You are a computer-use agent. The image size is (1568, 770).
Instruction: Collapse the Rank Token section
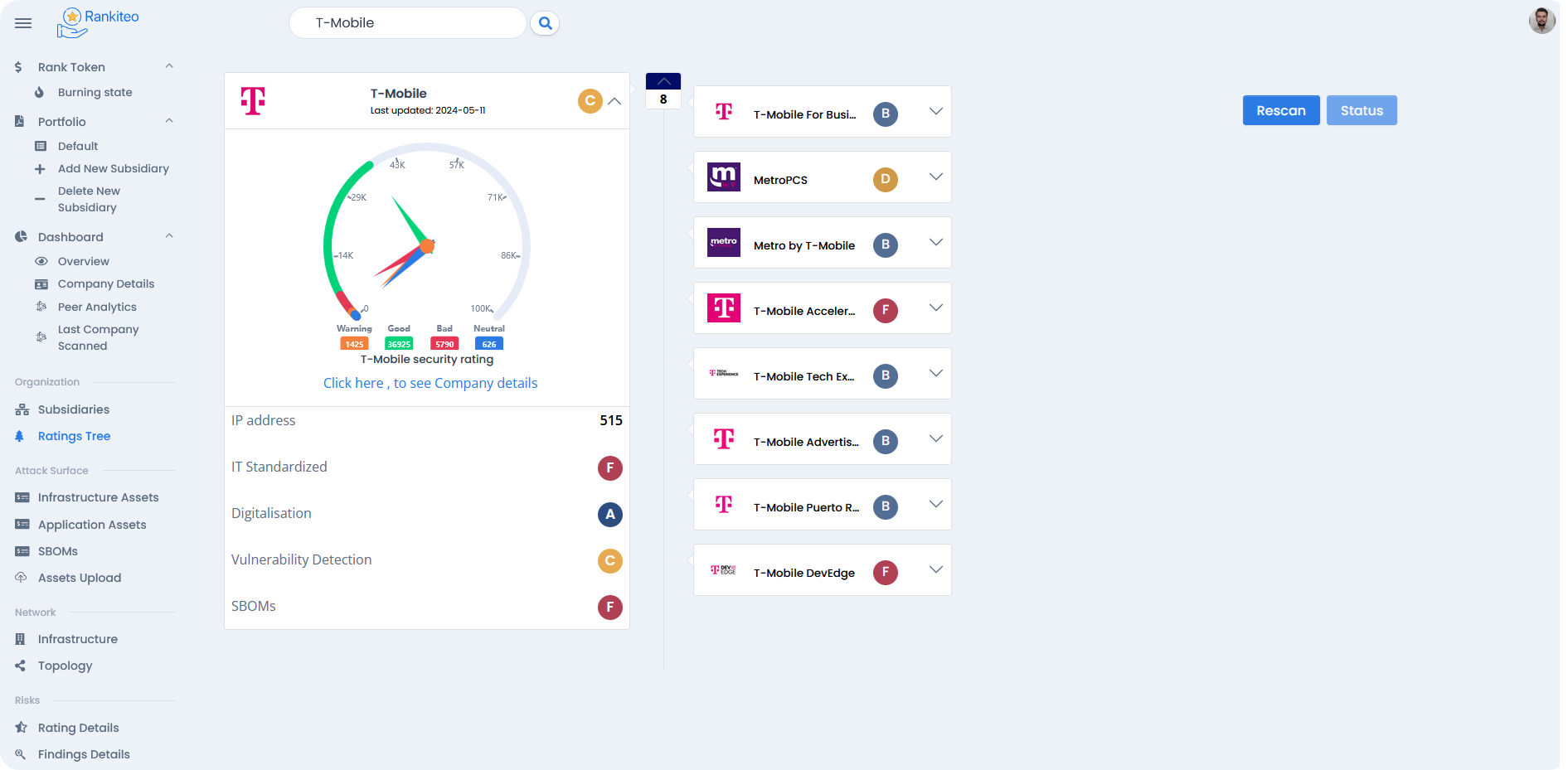tap(169, 66)
